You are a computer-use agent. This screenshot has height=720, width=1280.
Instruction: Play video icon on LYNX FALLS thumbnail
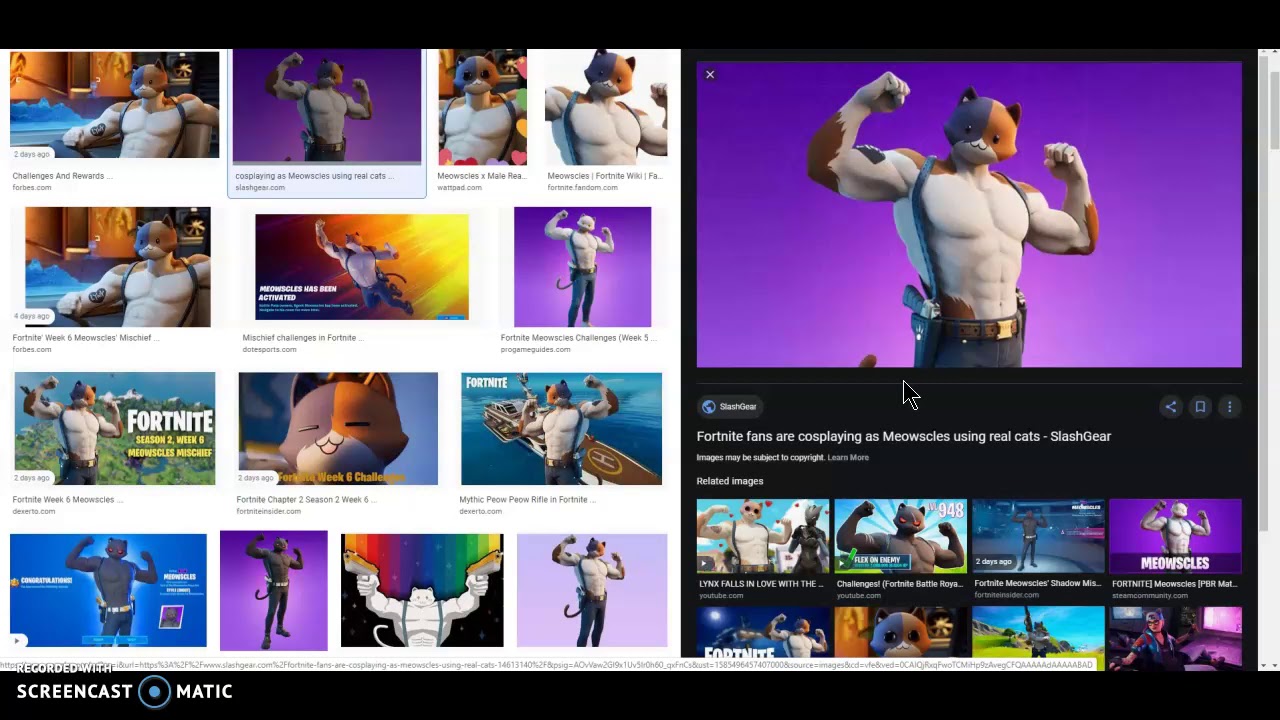click(x=705, y=563)
